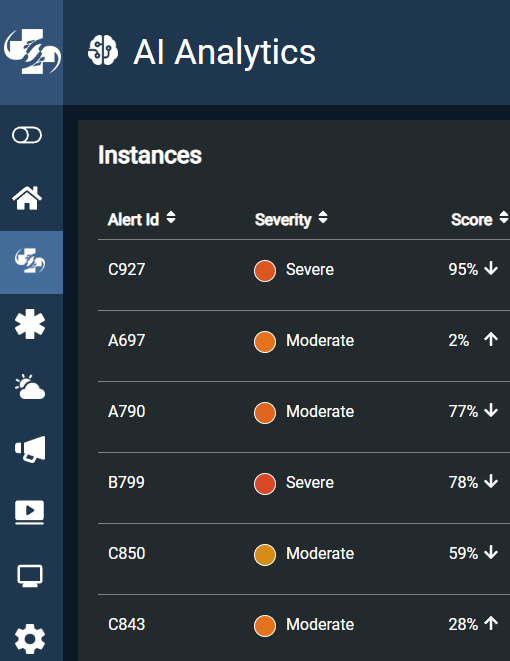Image resolution: width=510 pixels, height=661 pixels.
Task: Click the Severe color dot for C927
Action: [x=265, y=270]
